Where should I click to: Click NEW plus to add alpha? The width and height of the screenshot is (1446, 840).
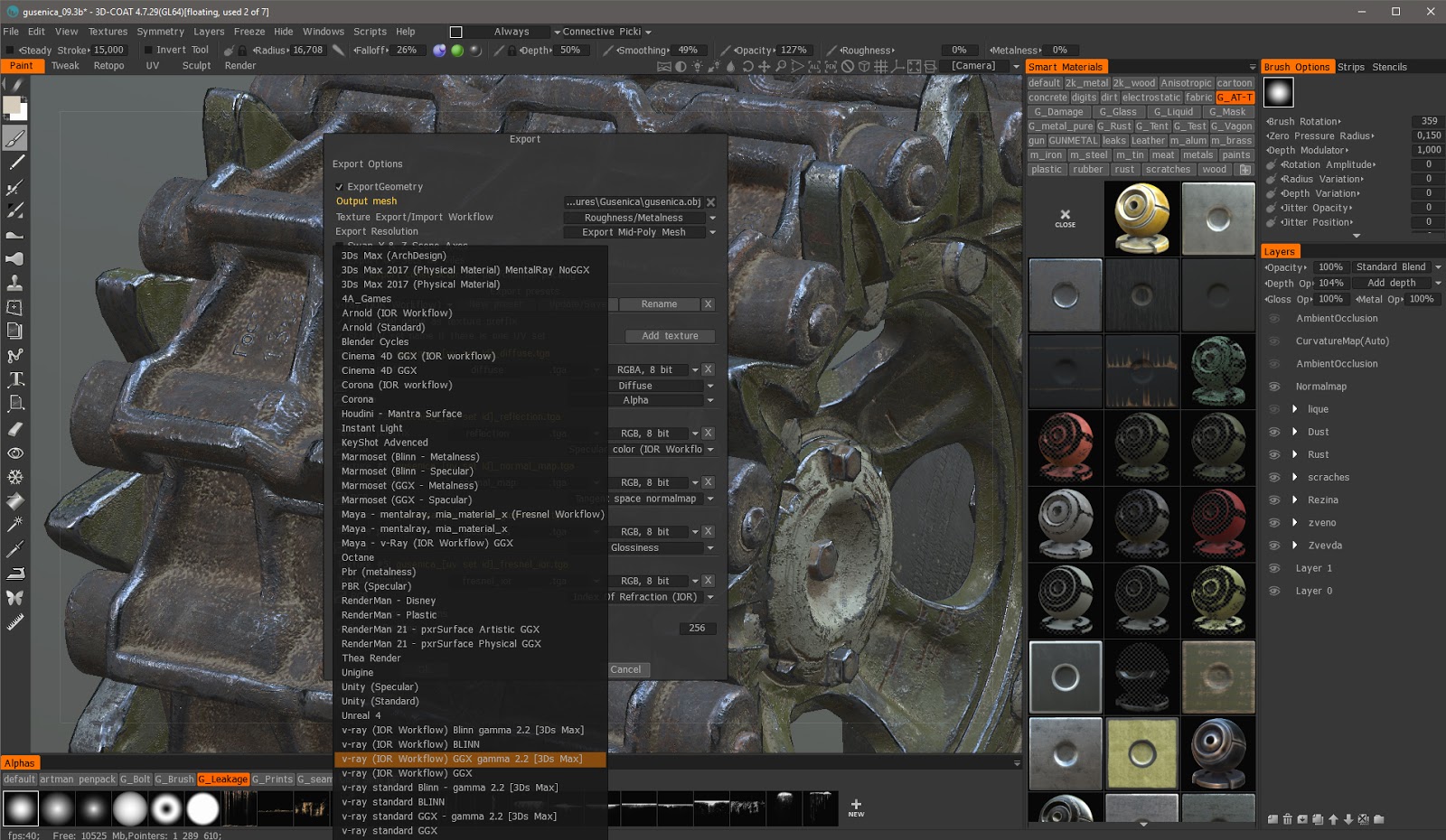tap(856, 807)
